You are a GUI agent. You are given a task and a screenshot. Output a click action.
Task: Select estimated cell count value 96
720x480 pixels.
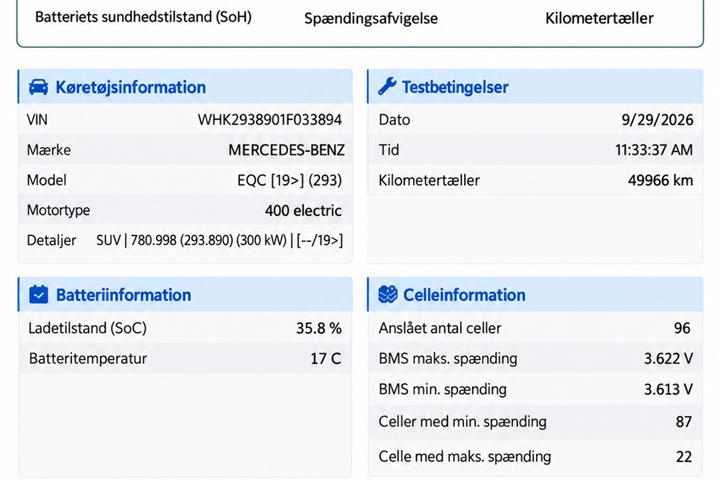click(x=682, y=328)
